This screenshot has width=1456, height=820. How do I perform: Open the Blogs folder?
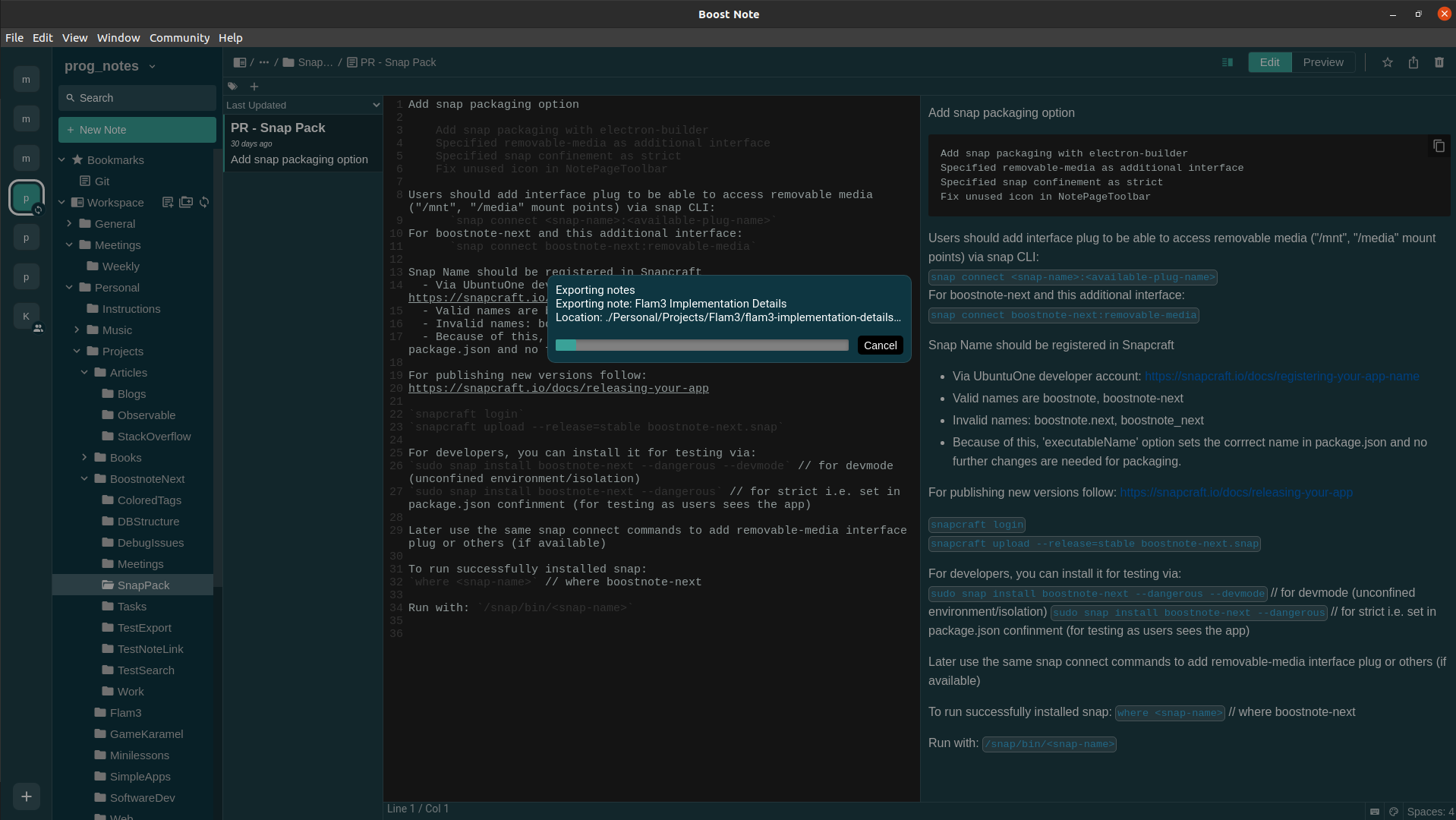(x=133, y=394)
